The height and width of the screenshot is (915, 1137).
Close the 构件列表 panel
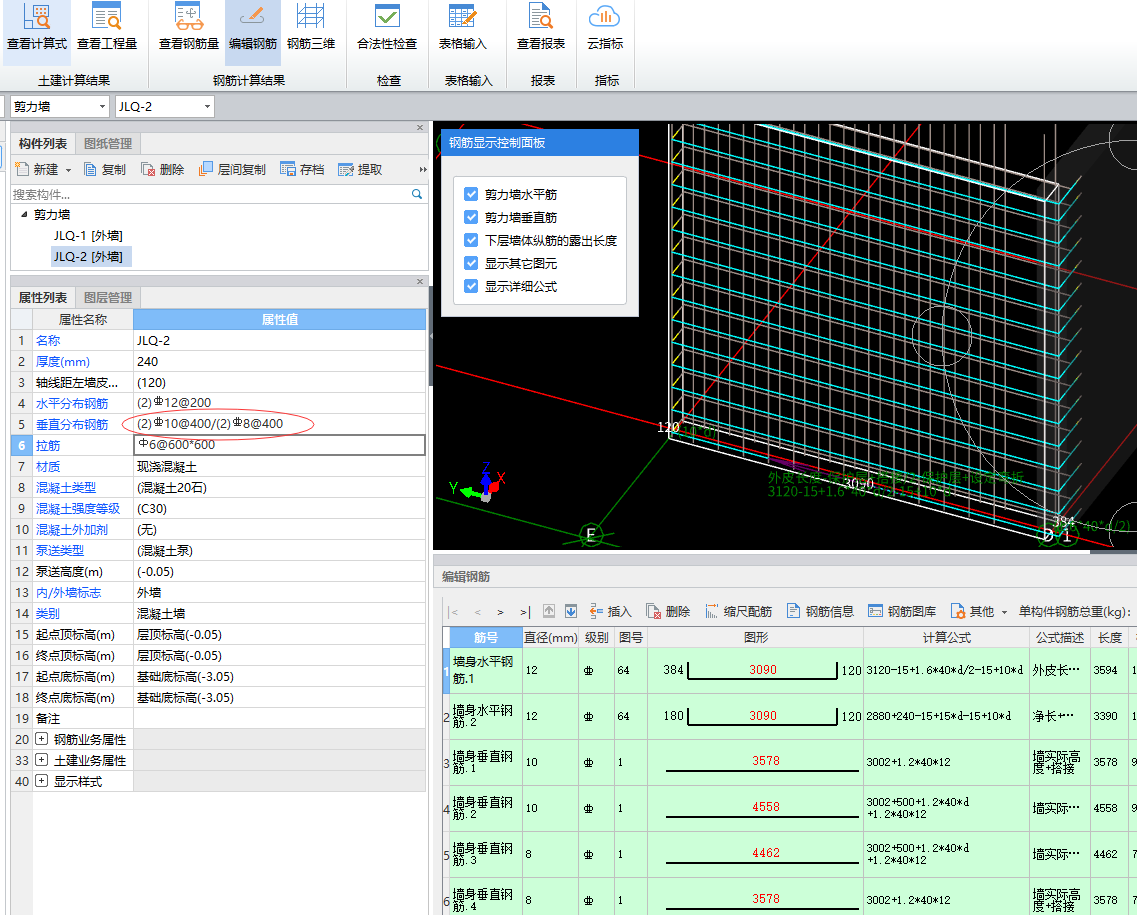point(420,128)
